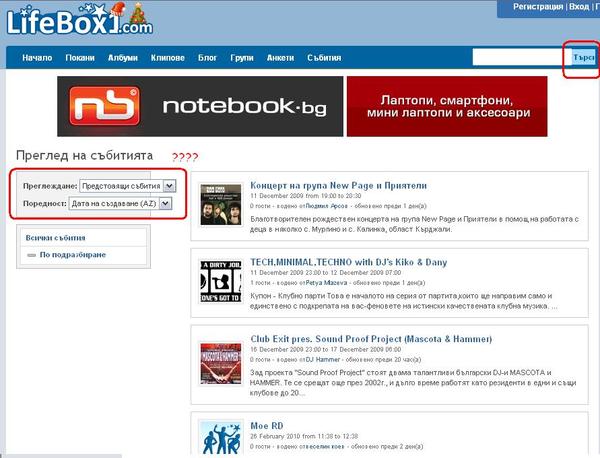
Task: Open New Page concert thumbnail
Action: click(221, 204)
